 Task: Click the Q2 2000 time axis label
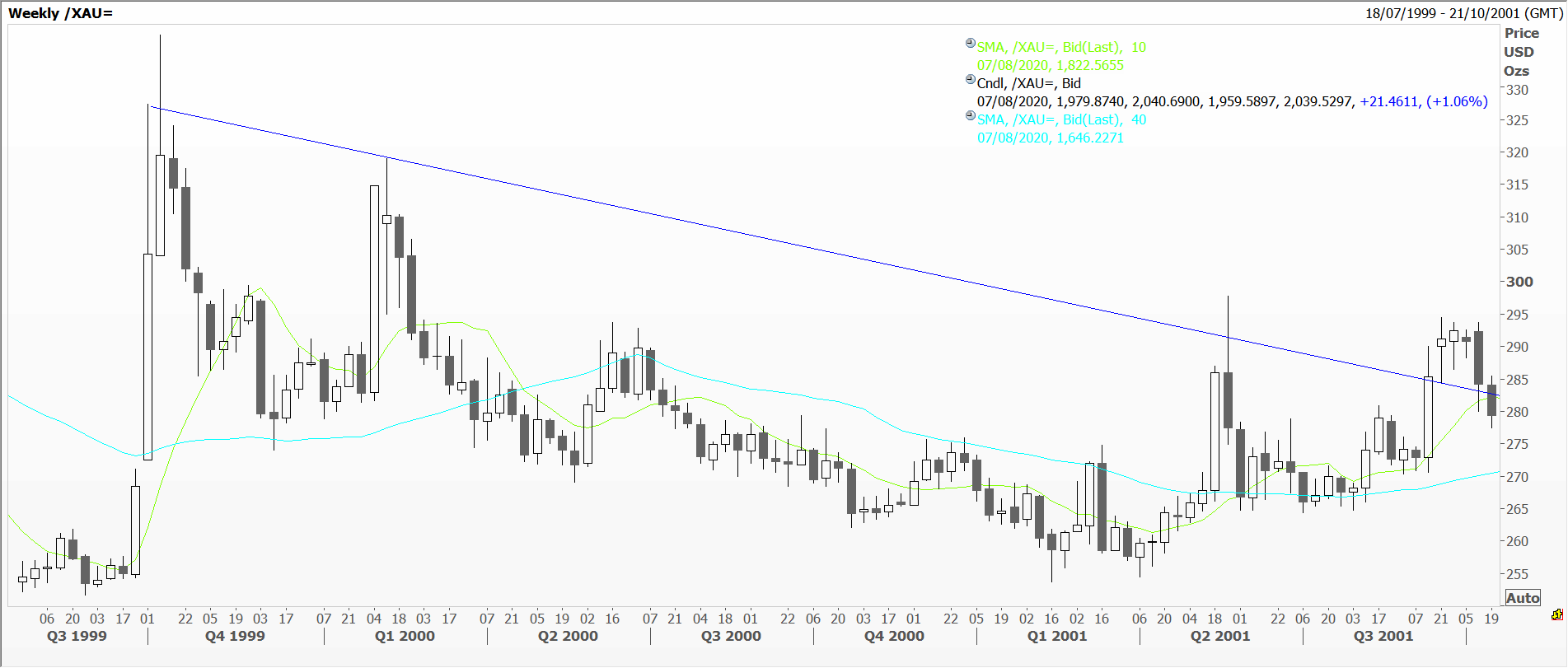(568, 636)
